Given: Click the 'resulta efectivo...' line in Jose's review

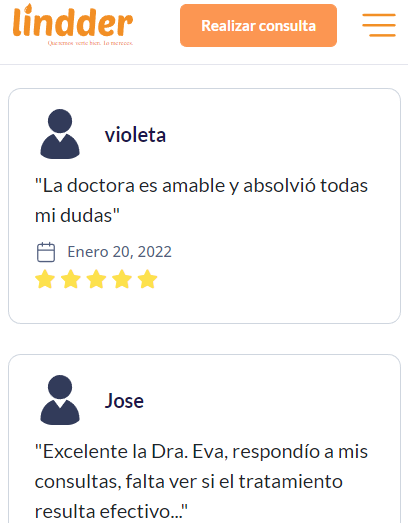Looking at the screenshot, I should coord(111,511).
